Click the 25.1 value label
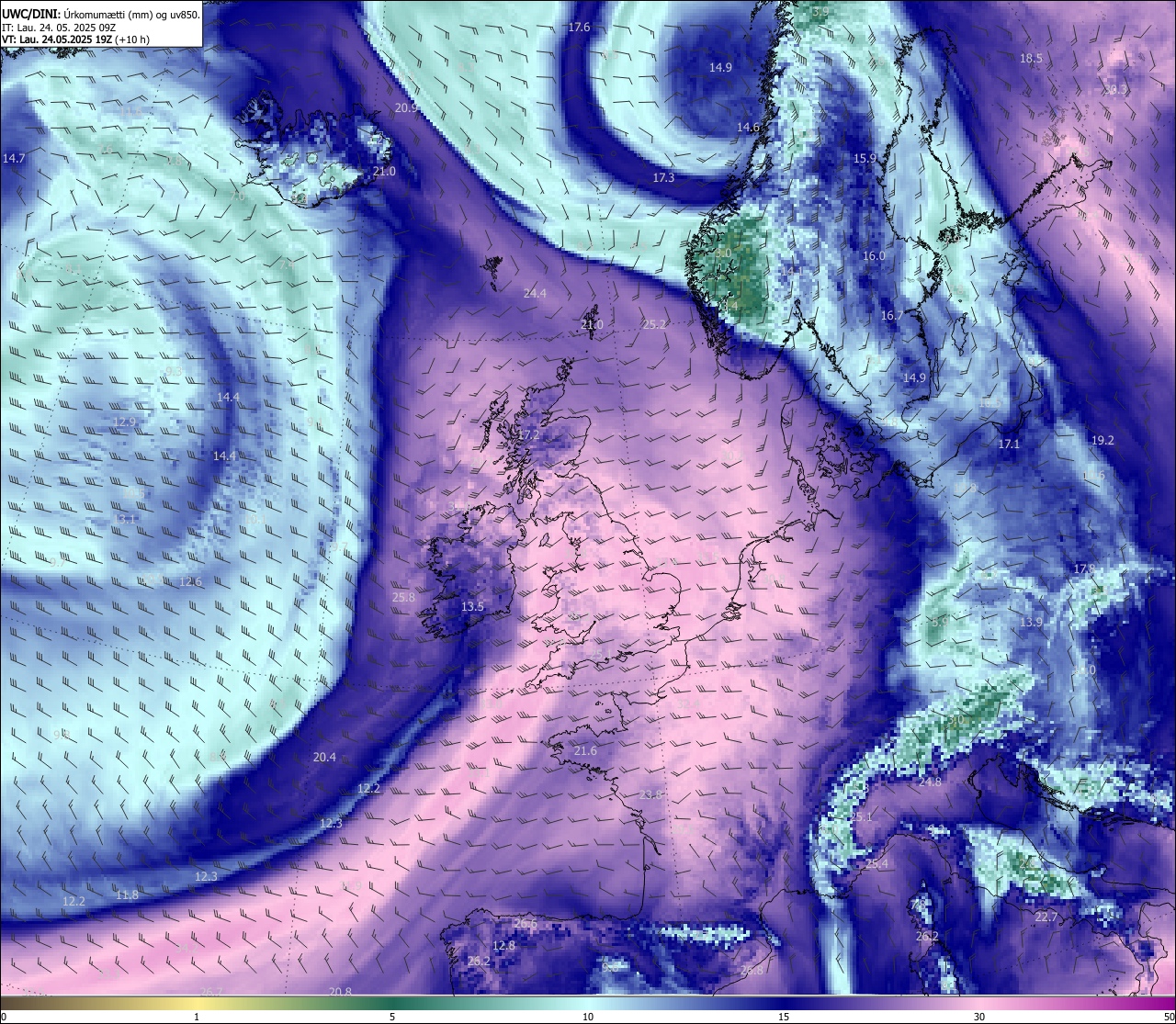The image size is (1176, 1024). coord(861,817)
